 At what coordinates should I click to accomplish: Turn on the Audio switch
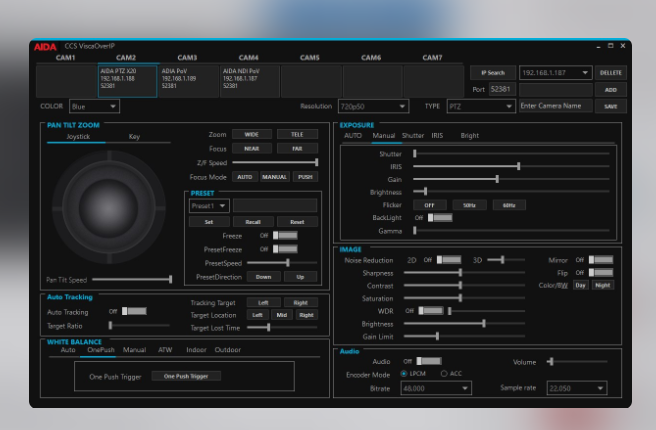coord(429,361)
